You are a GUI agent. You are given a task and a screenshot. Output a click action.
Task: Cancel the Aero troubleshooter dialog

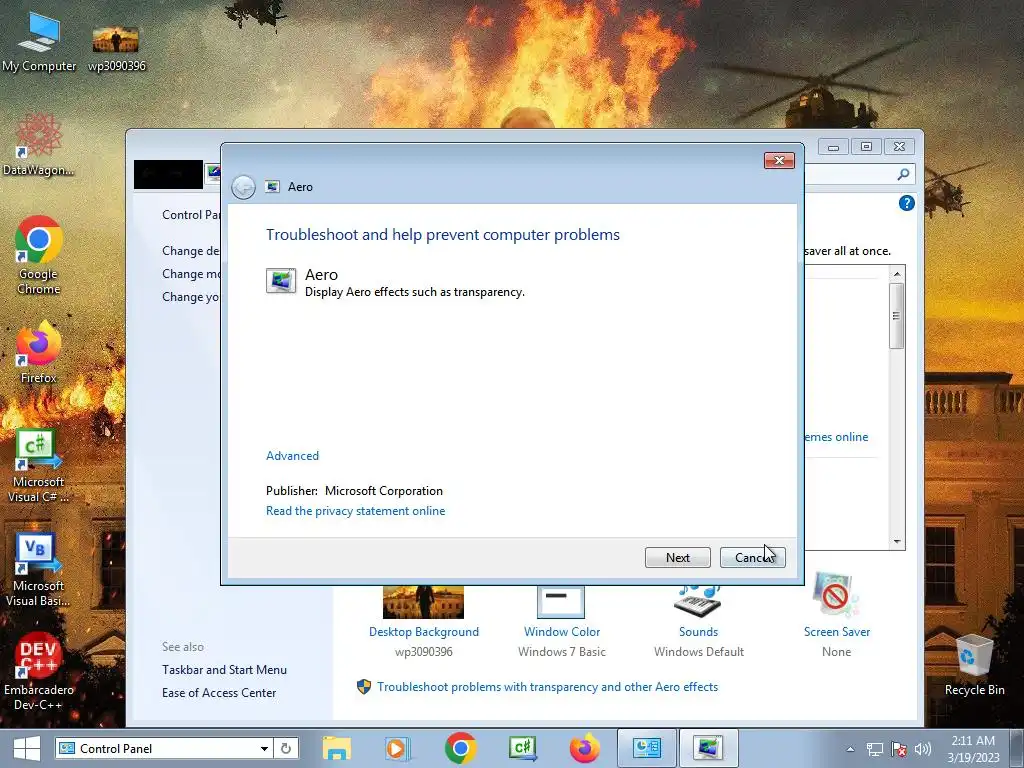click(x=752, y=557)
